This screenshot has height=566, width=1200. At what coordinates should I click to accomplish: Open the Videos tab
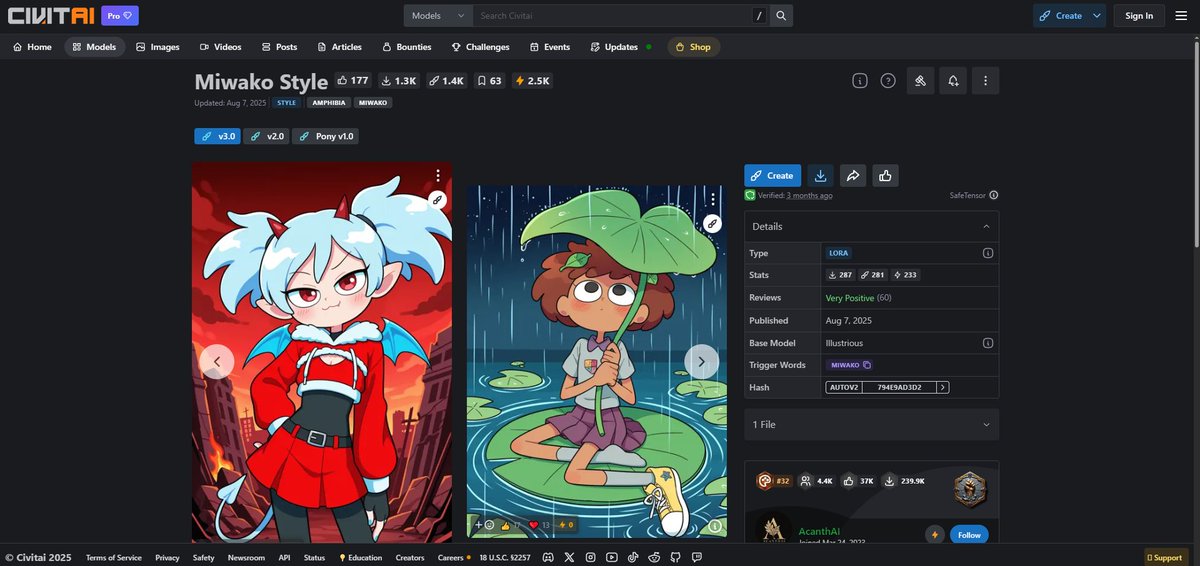(220, 47)
